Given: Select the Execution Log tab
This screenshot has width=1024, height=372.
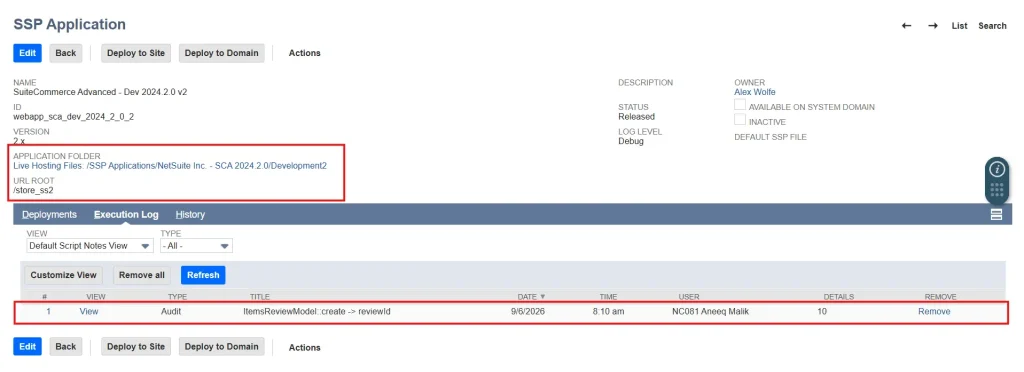Looking at the screenshot, I should pos(126,215).
